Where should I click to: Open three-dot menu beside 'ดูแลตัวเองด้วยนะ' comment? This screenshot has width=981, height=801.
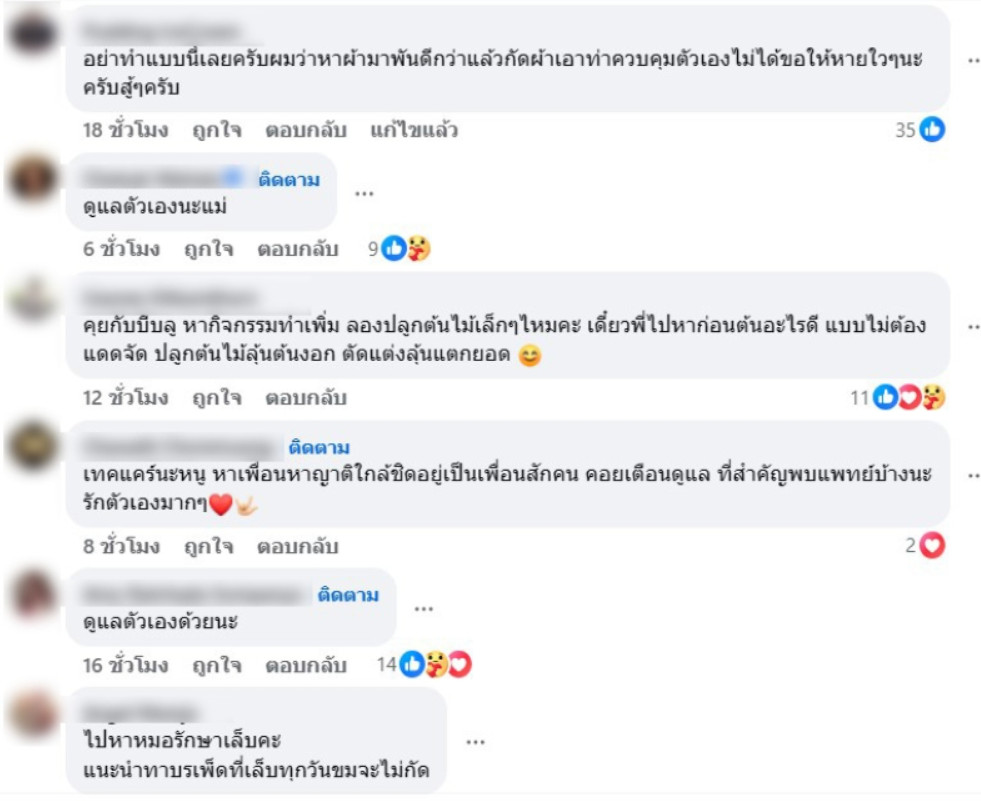pyautogui.click(x=424, y=609)
